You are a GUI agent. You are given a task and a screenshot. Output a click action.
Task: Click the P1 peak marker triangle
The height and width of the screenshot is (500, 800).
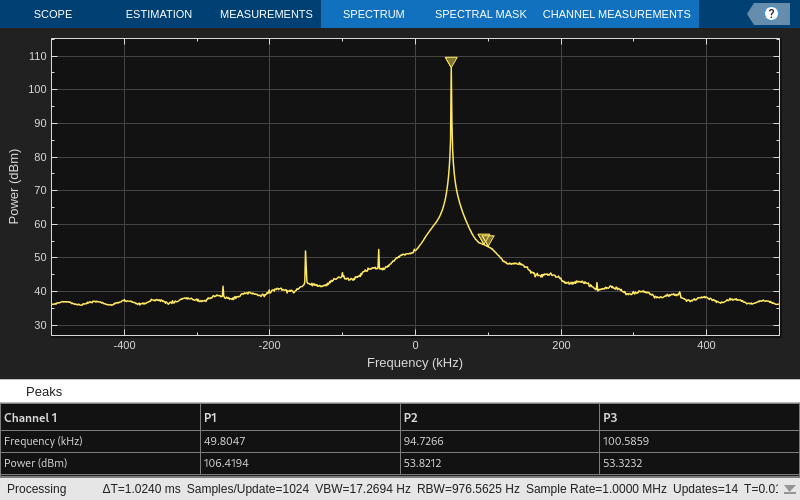[x=451, y=62]
